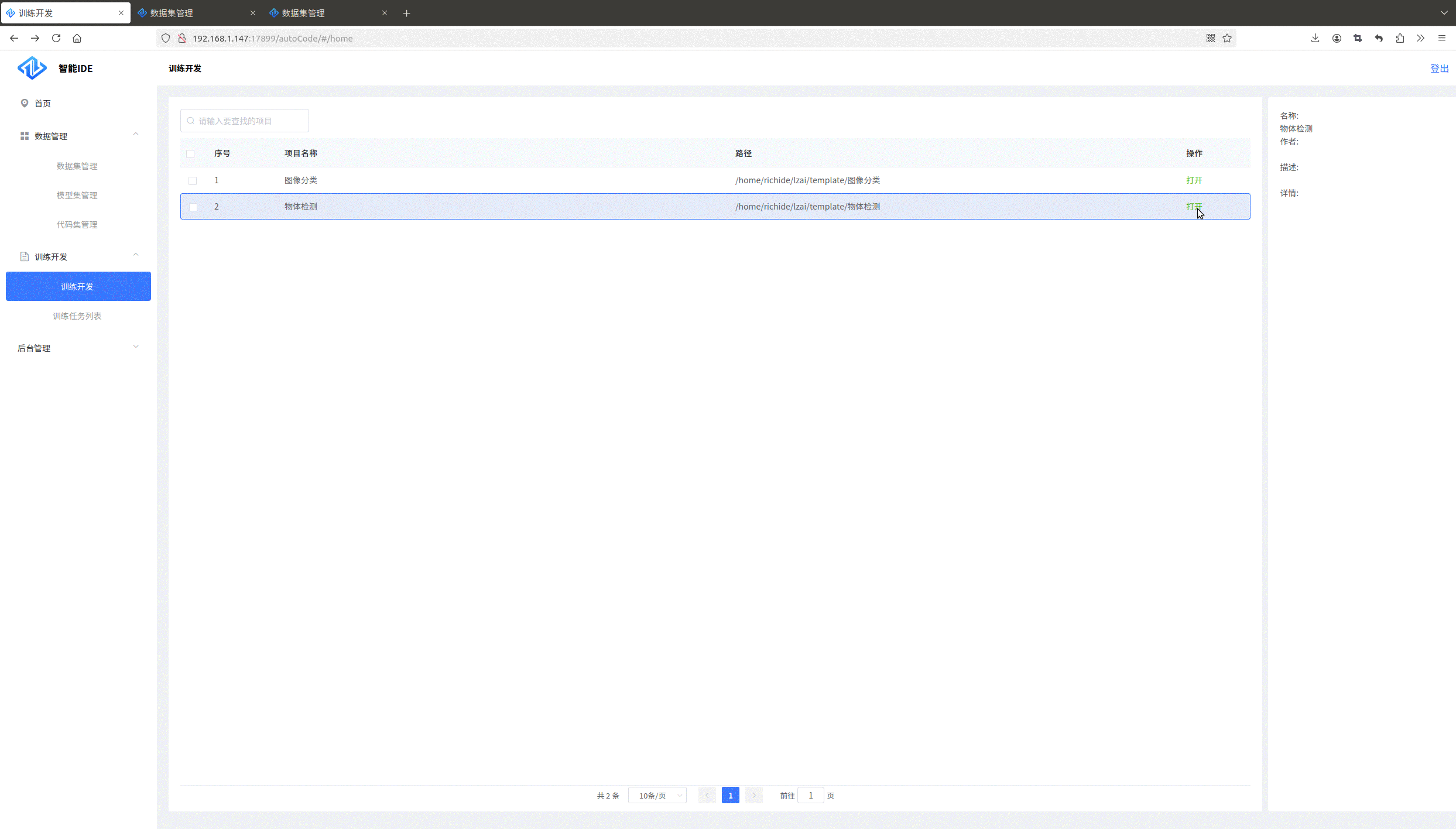The width and height of the screenshot is (1456, 829).
Task: Open 代码集管理 sidebar item
Action: [77, 225]
